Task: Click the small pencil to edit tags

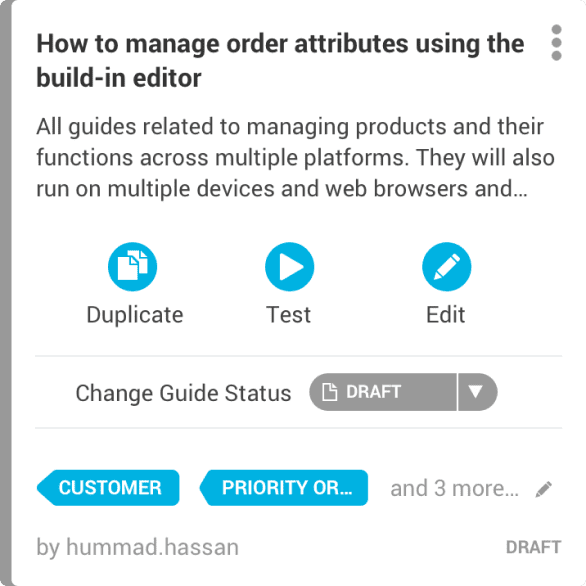Action: point(543,489)
